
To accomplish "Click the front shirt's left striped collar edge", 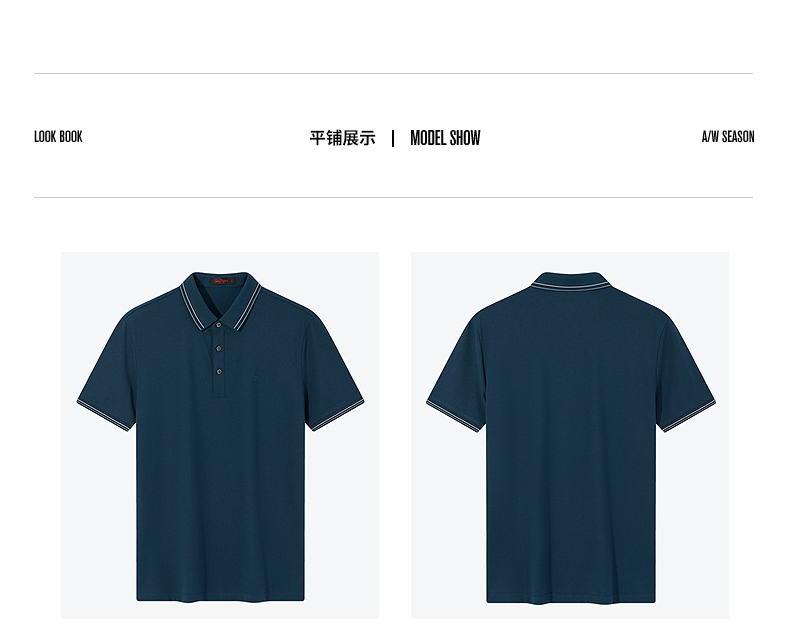I will 191,307.
